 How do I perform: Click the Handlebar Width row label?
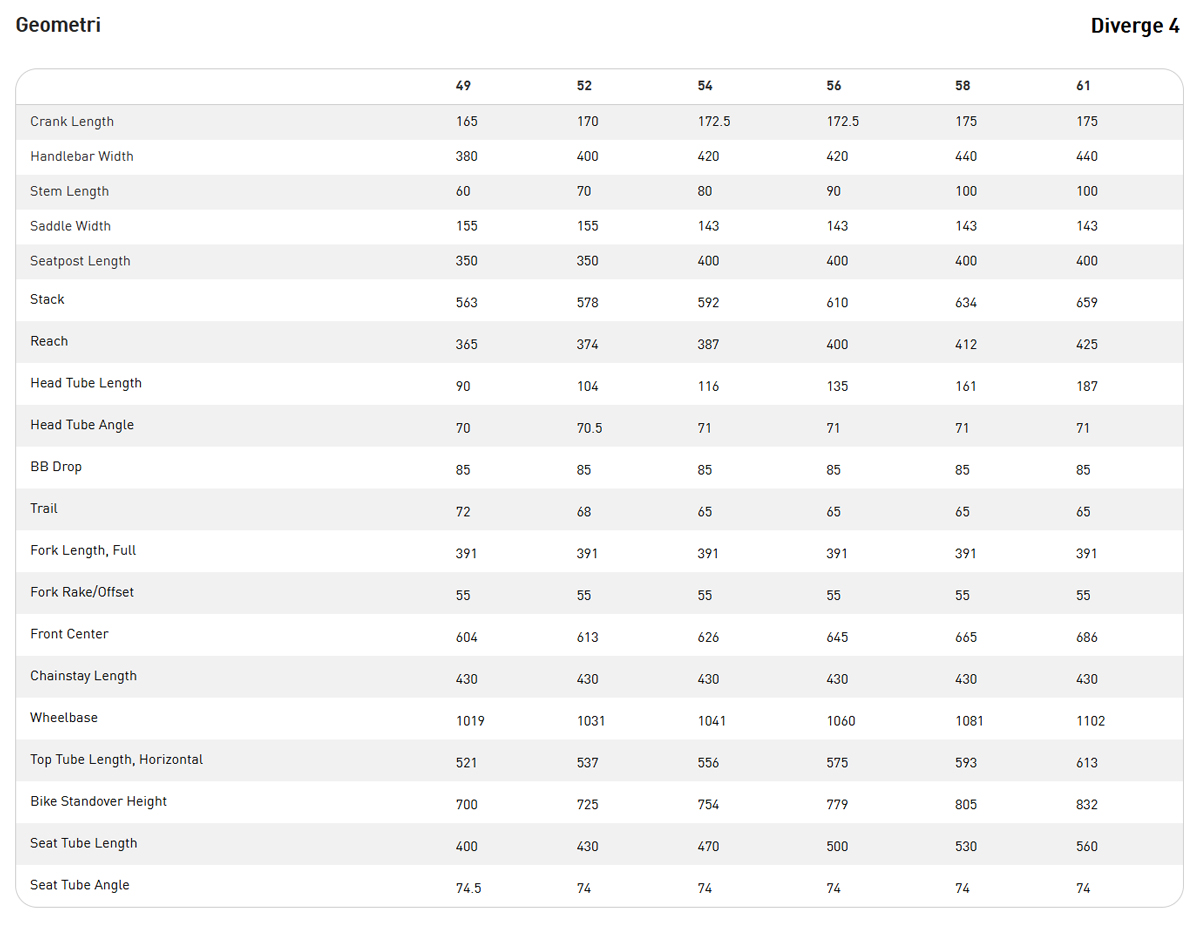pos(82,157)
